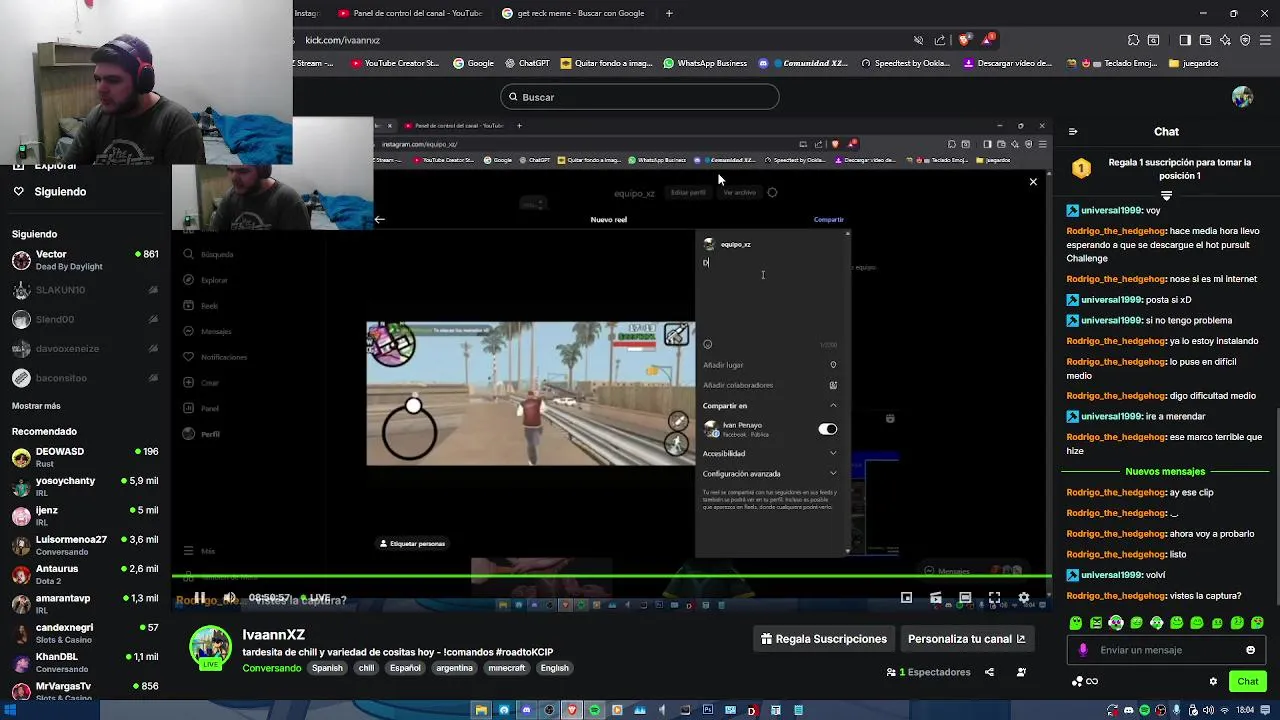Click Etiquetar personas in reel dialog
The height and width of the screenshot is (720, 1280).
point(412,543)
